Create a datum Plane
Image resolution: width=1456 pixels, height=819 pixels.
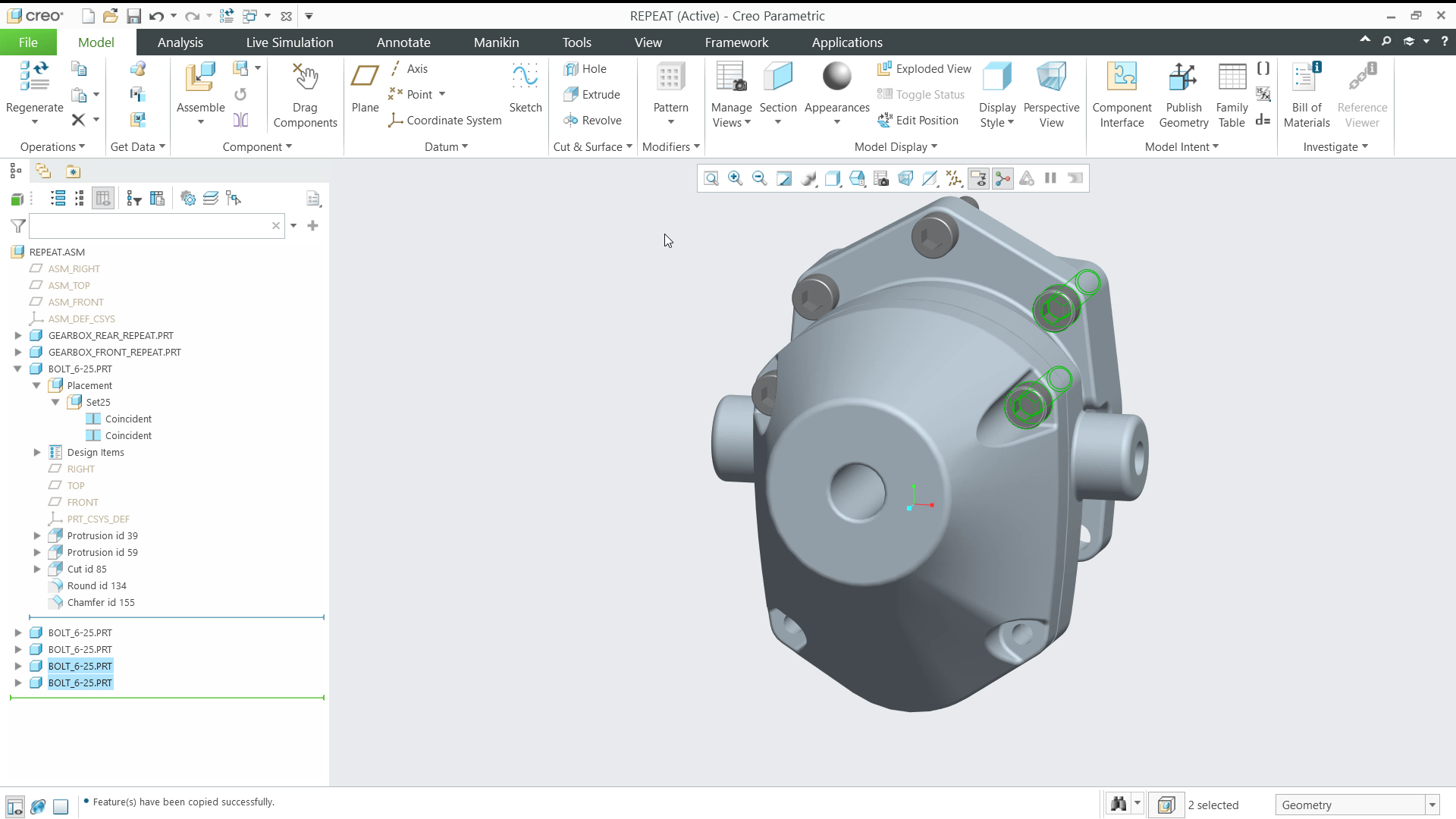pos(365,88)
